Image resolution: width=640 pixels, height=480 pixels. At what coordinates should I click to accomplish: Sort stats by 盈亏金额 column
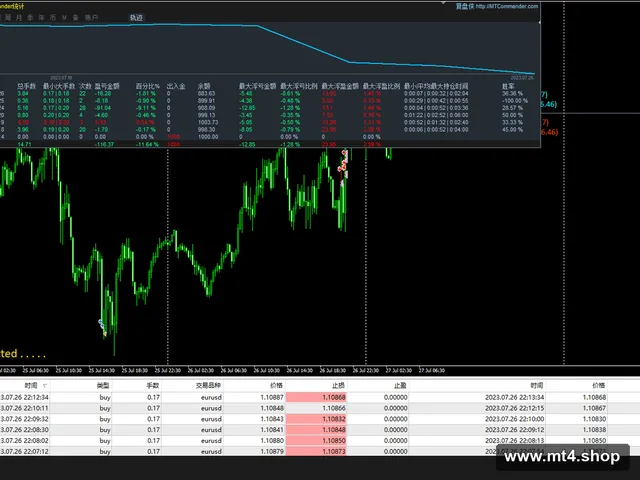point(107,86)
